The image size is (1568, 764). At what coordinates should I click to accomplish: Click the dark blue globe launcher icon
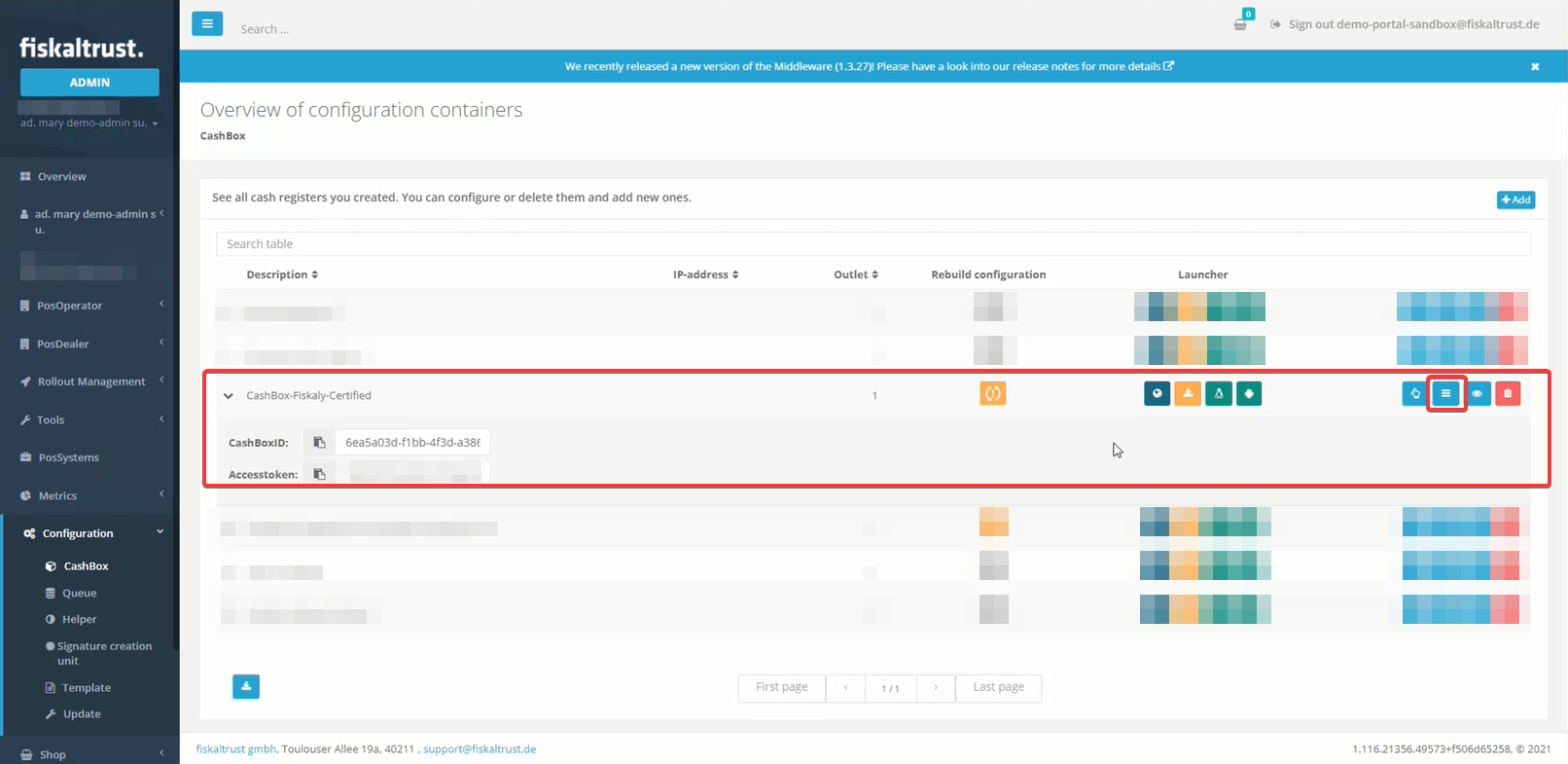[x=1157, y=394]
